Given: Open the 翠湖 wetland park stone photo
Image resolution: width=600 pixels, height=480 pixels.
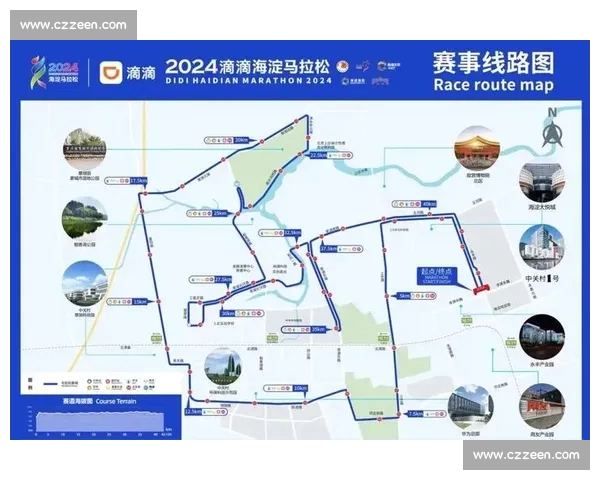Looking at the screenshot, I should click(85, 149).
